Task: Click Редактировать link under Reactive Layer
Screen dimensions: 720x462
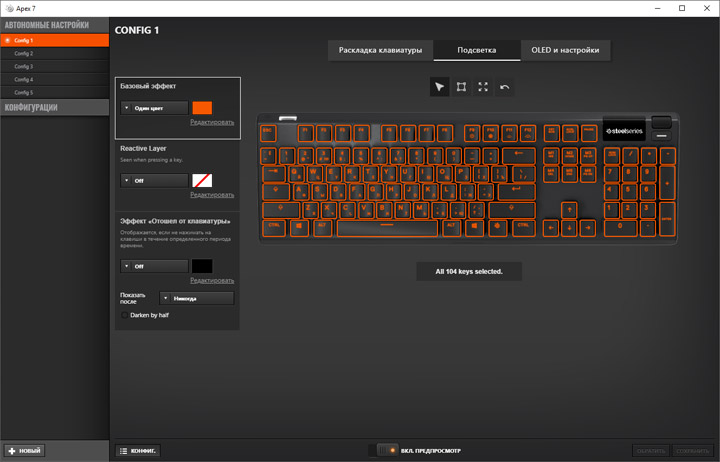Action: (212, 195)
